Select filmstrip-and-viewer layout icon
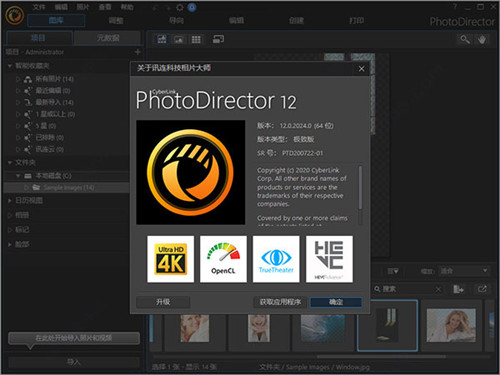500x375 pixels. point(162,39)
